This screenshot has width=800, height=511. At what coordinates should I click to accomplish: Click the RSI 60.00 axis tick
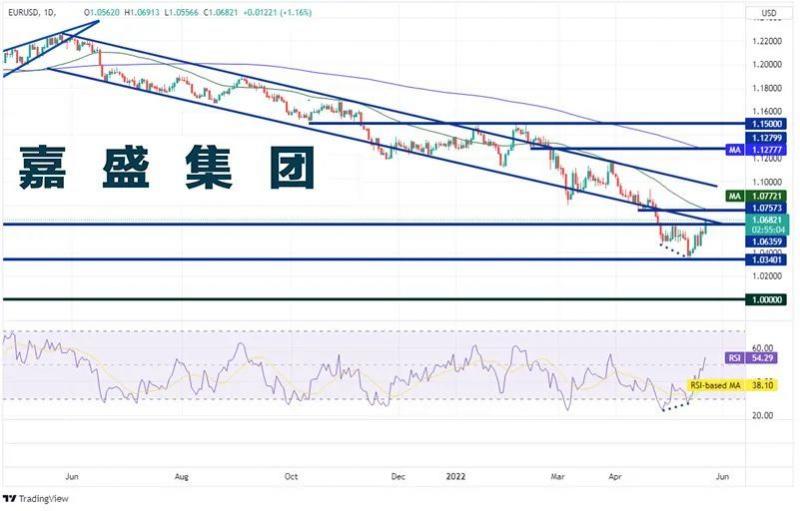[762, 348]
